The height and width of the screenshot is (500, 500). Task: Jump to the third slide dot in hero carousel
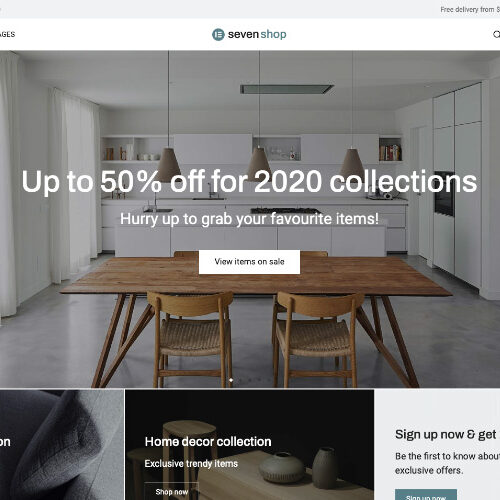(x=250, y=380)
